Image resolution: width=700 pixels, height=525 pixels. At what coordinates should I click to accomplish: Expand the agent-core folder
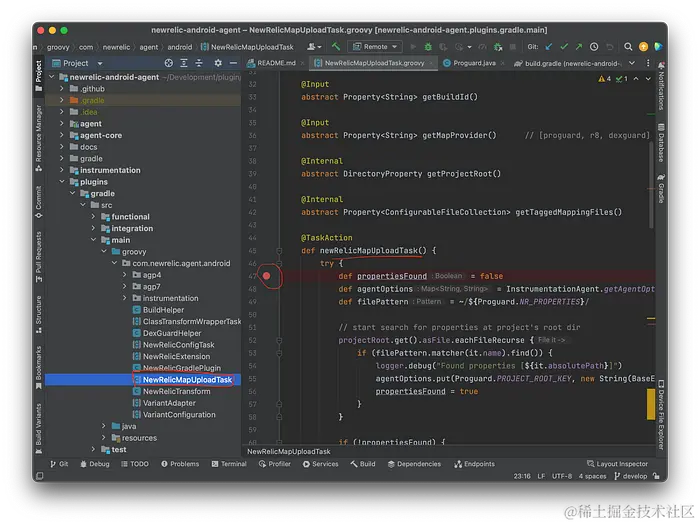[62, 135]
